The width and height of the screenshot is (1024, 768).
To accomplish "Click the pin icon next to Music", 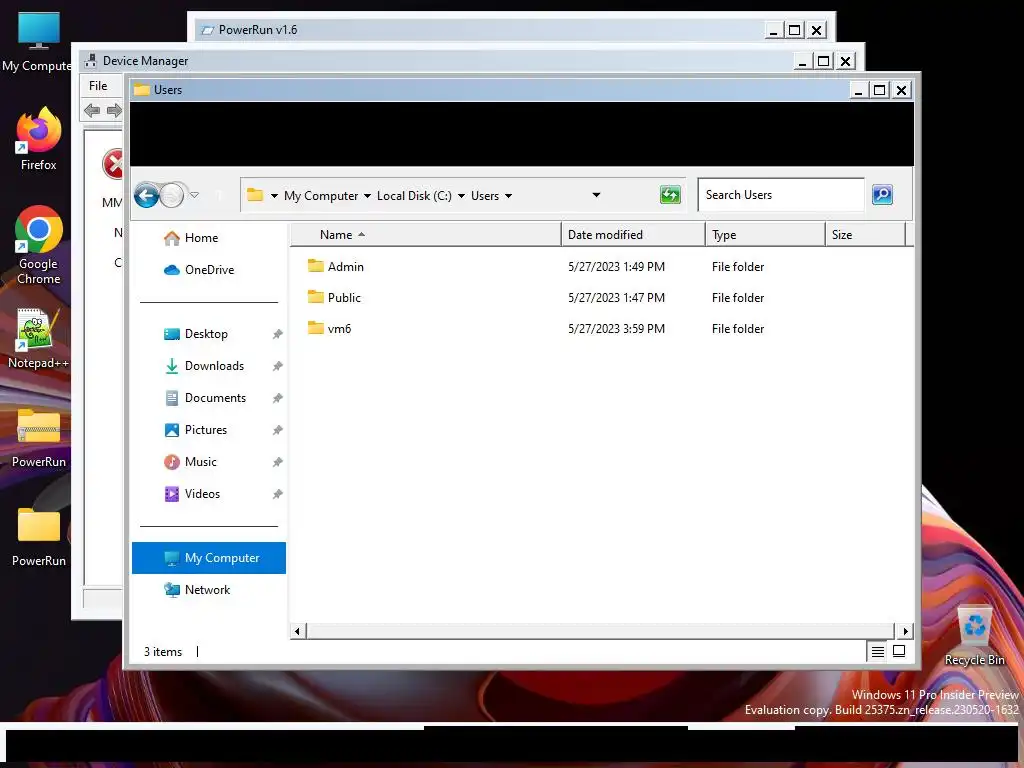I will tap(278, 462).
